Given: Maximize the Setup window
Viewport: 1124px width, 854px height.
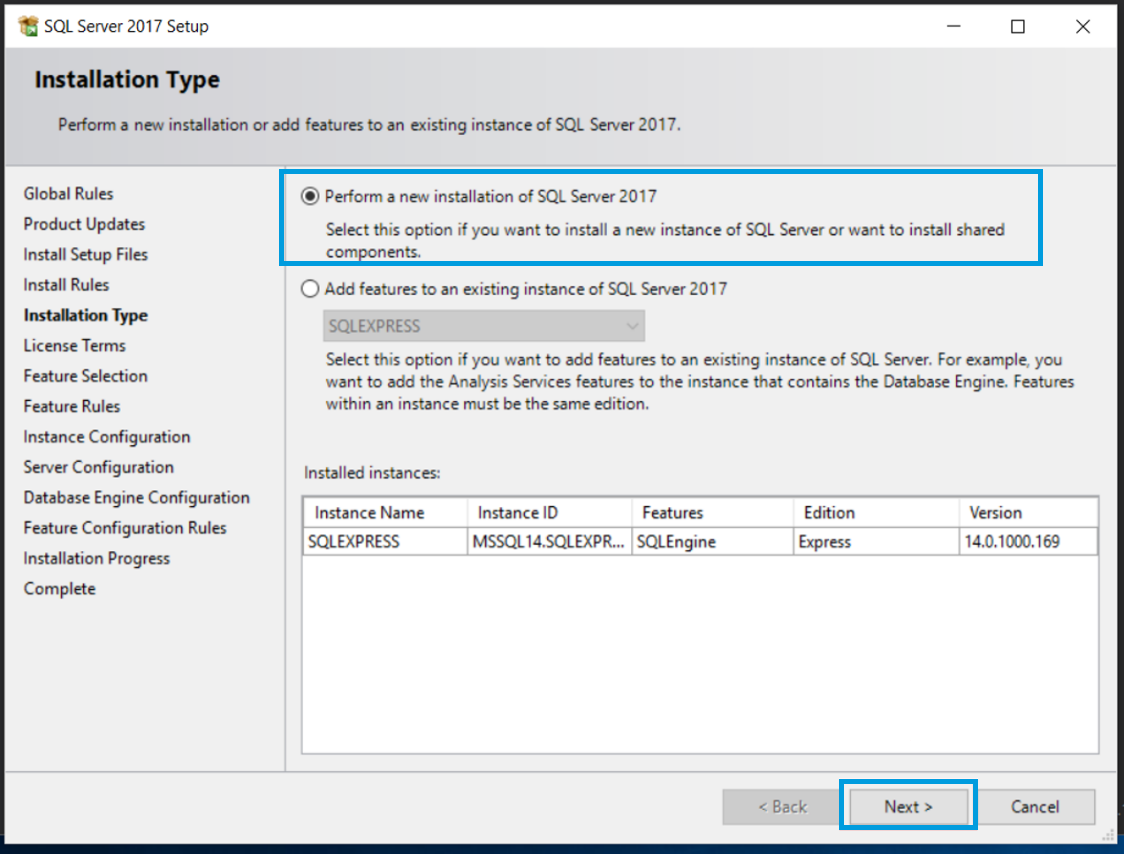Looking at the screenshot, I should click(1017, 27).
